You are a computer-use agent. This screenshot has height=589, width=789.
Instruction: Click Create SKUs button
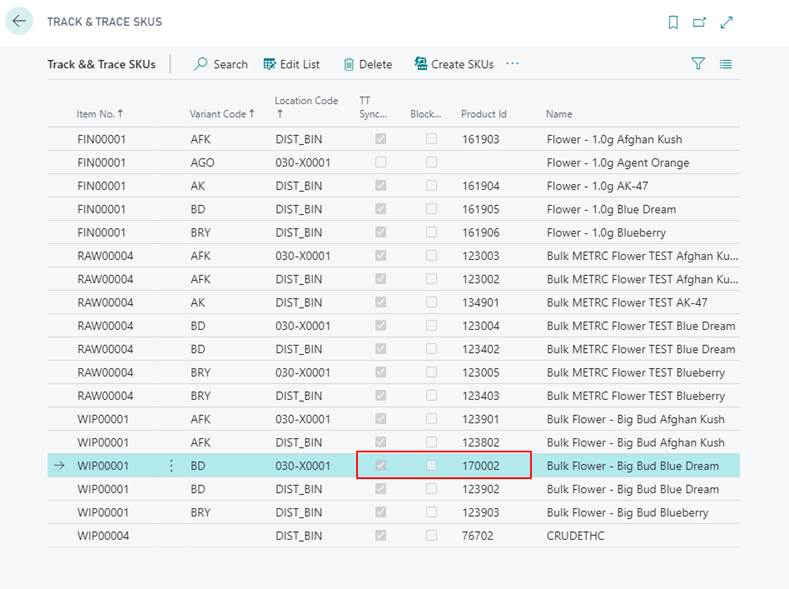[x=454, y=64]
